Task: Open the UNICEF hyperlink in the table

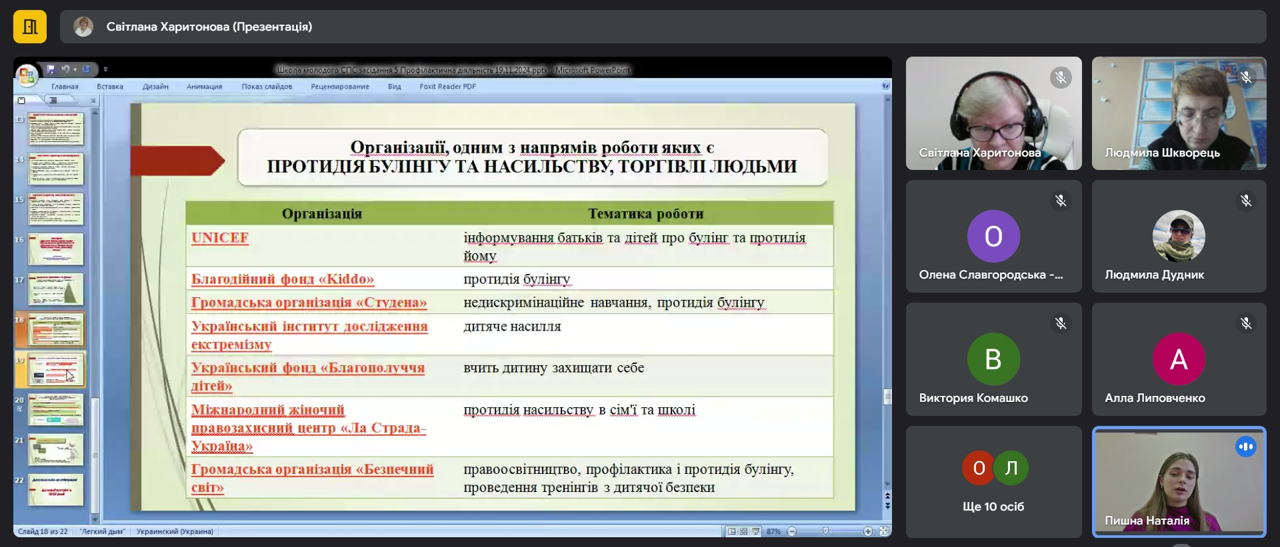Action: point(220,238)
